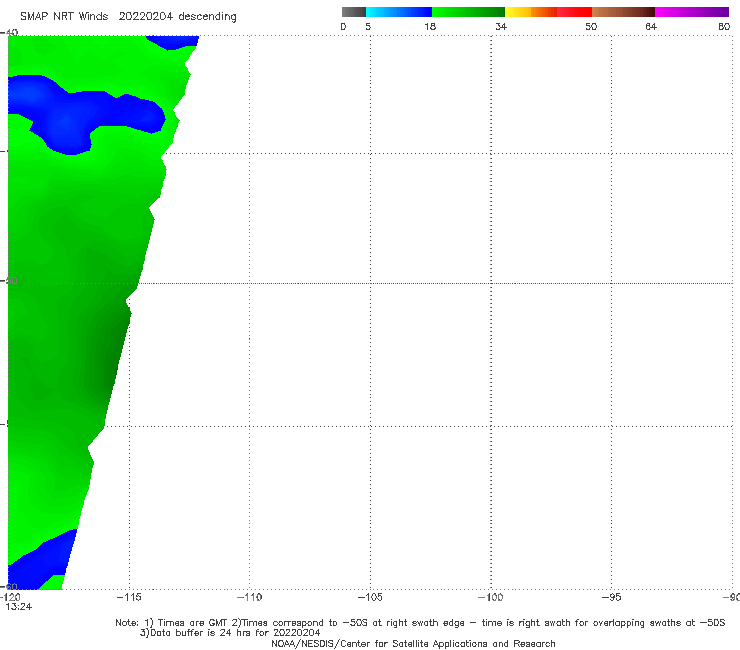
Task: Click the green segment of the color bar
Action: (x=468, y=12)
